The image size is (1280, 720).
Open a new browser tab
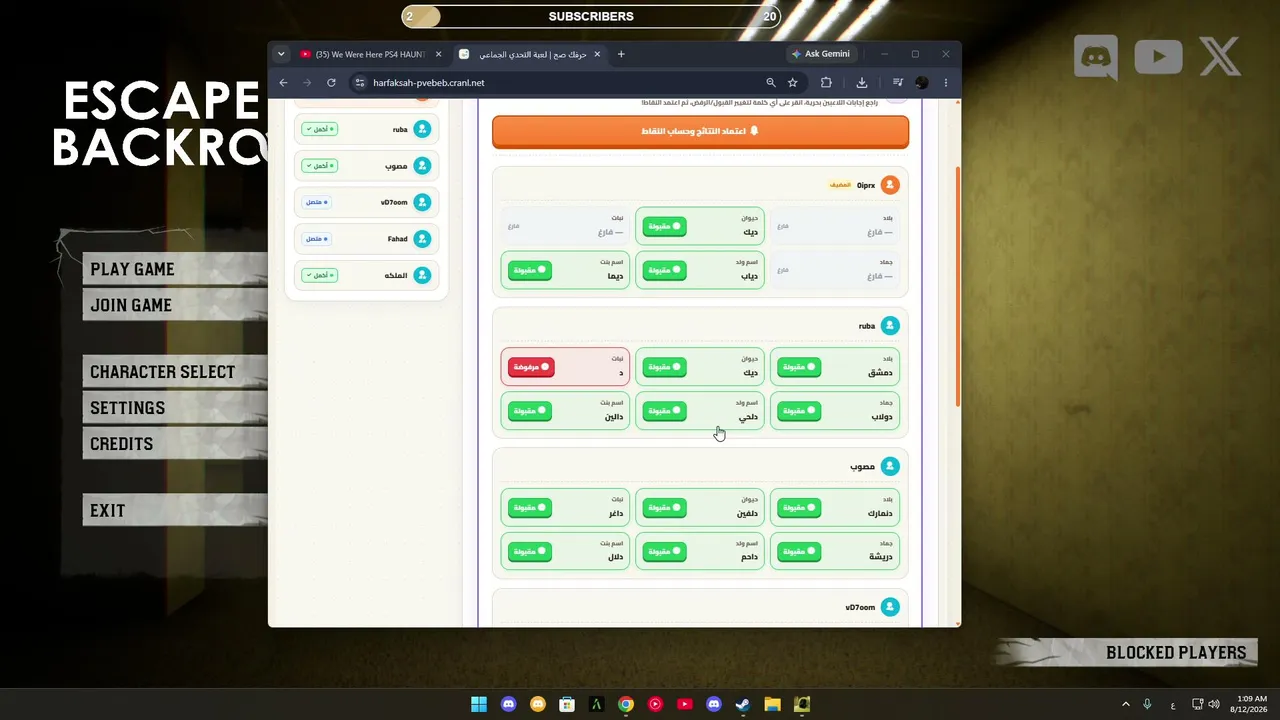pos(621,54)
